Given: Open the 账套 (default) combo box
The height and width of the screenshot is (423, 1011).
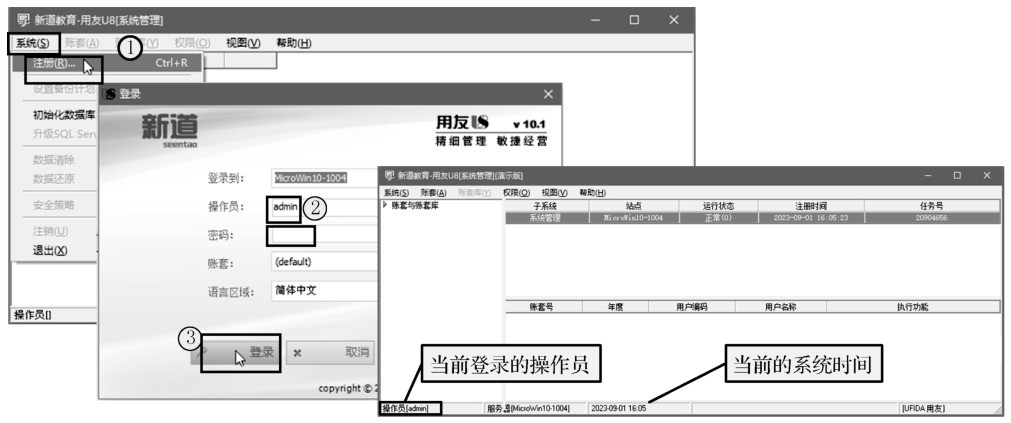Looking at the screenshot, I should (x=322, y=262).
